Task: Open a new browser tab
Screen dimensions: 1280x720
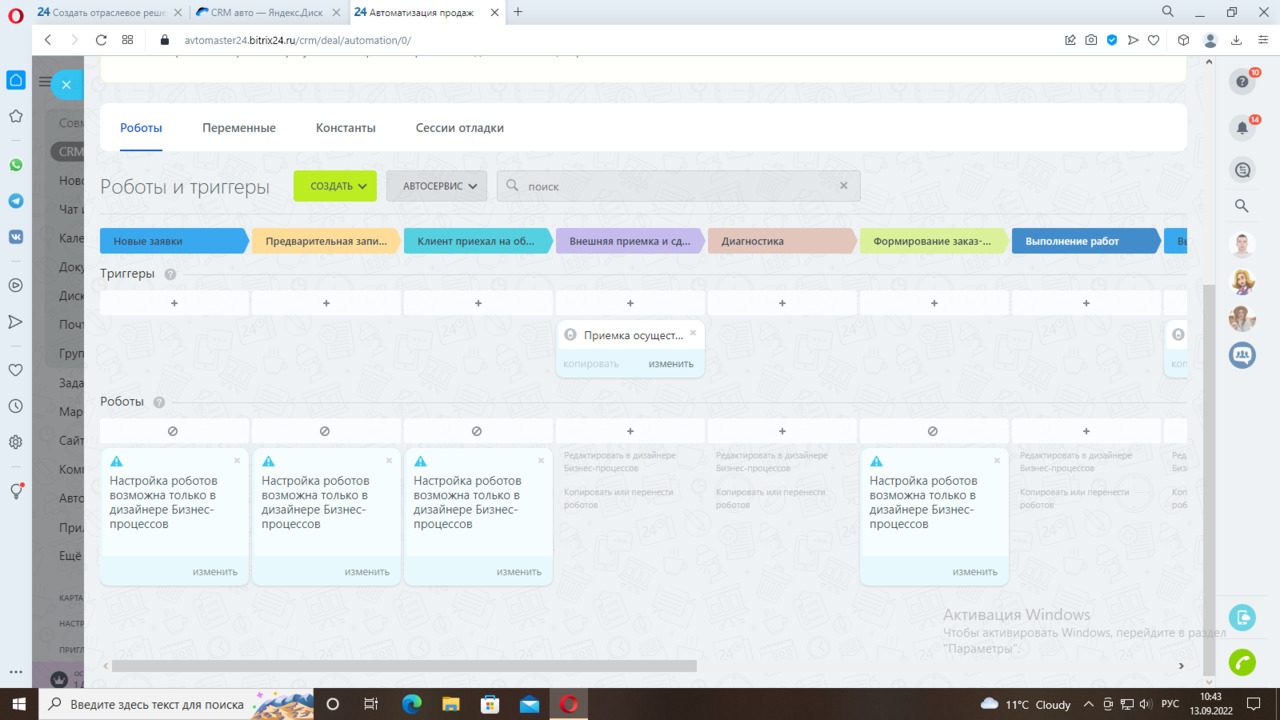Action: (x=518, y=12)
